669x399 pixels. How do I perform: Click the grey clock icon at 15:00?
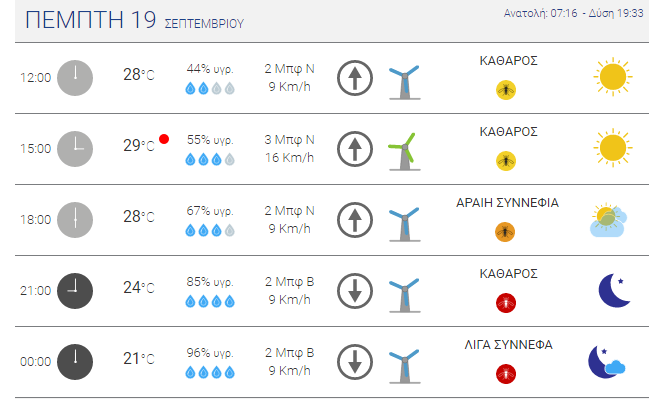(75, 149)
